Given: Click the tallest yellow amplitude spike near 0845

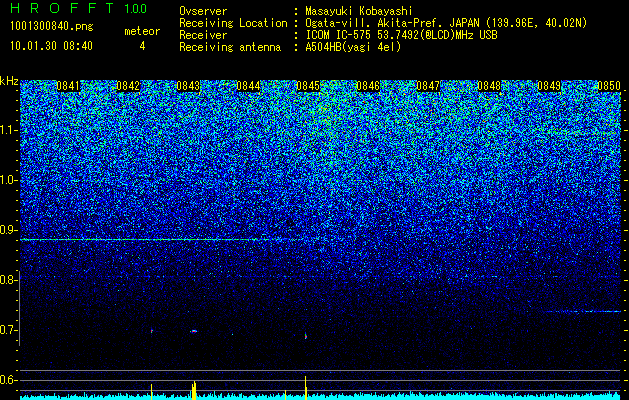Looking at the screenshot, I should pos(306,388).
